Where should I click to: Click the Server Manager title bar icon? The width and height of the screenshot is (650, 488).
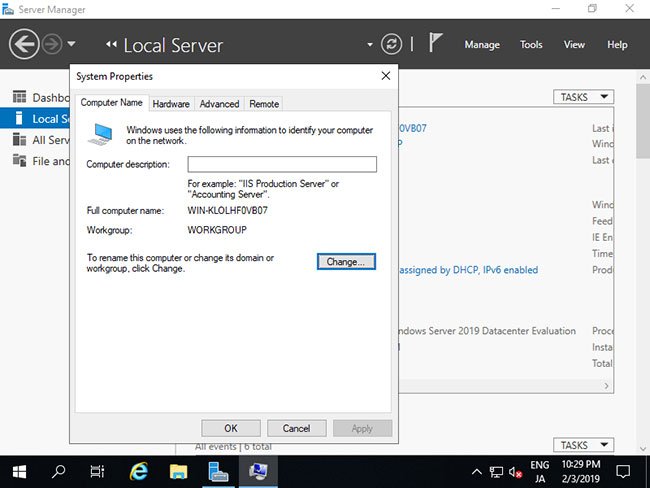pos(8,9)
